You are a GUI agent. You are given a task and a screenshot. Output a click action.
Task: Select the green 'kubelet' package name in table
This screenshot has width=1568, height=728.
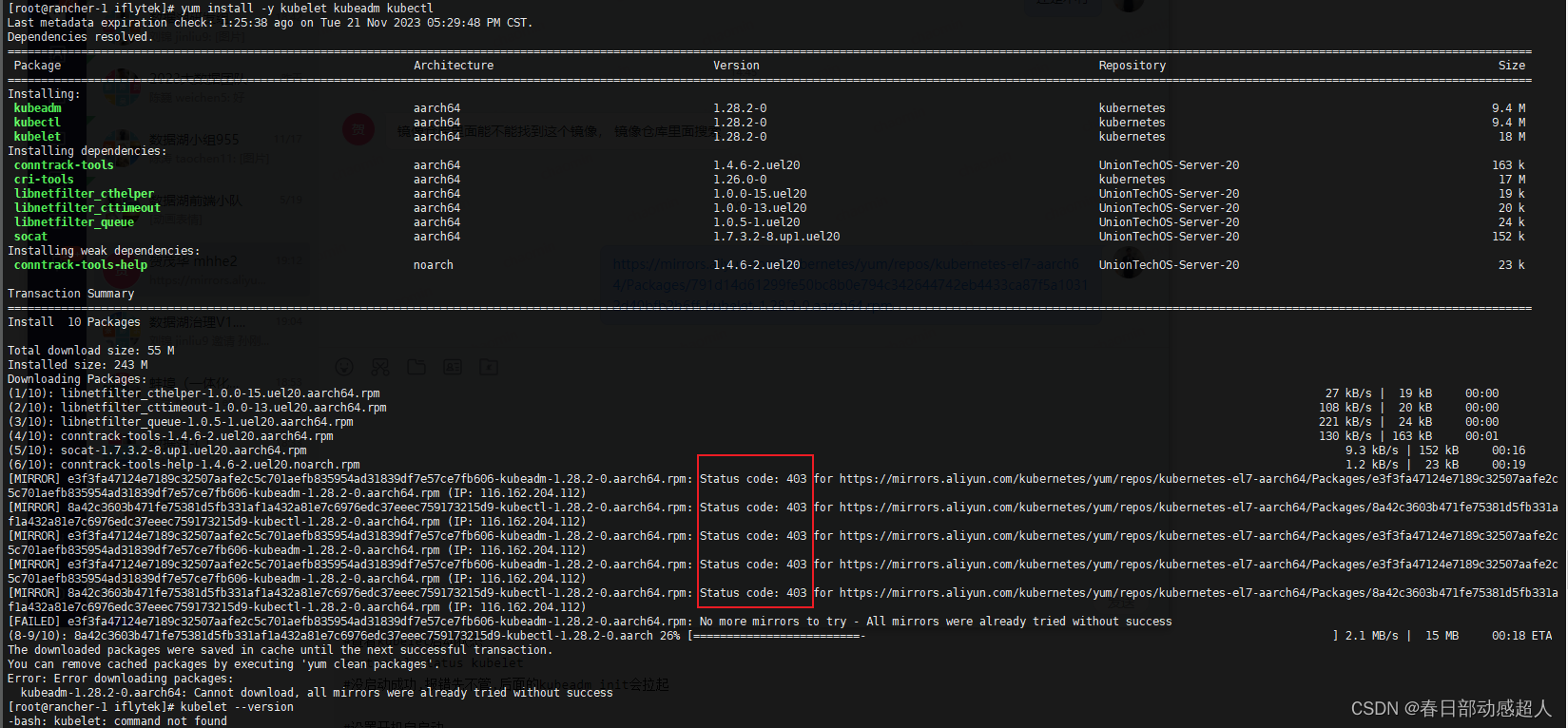pyautogui.click(x=37, y=136)
